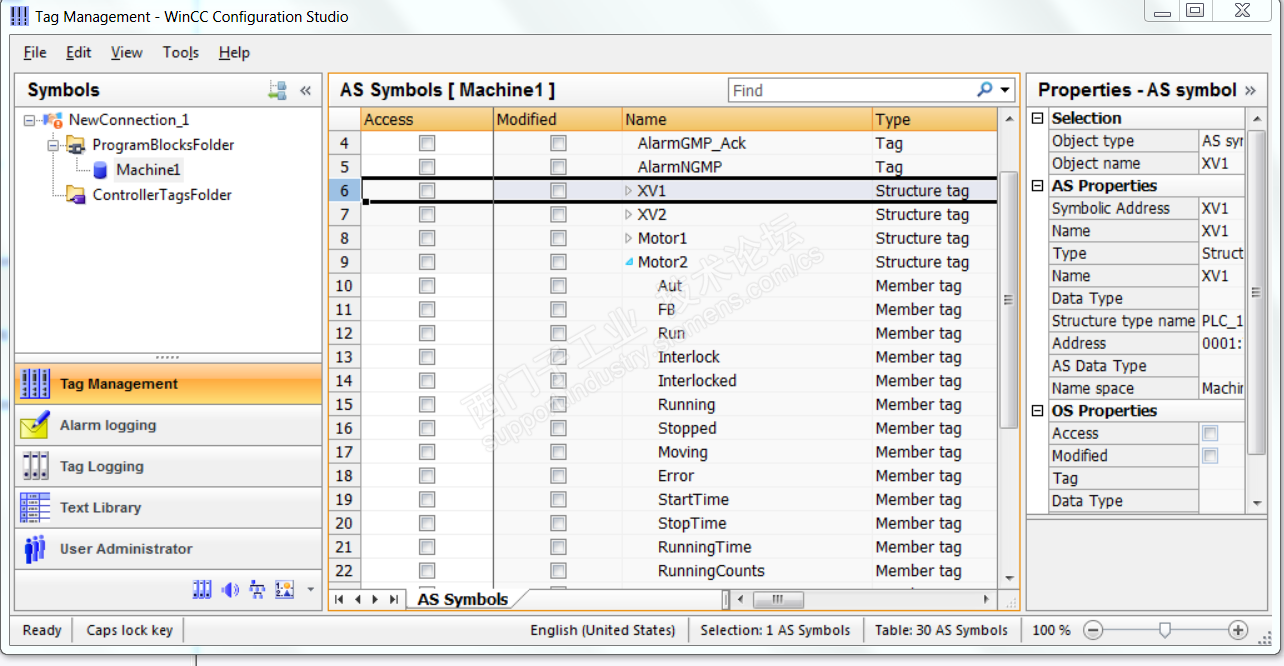Screen dimensions: 1284x666
Task: Select the AS Symbols sheet tab
Action: [x=462, y=600]
